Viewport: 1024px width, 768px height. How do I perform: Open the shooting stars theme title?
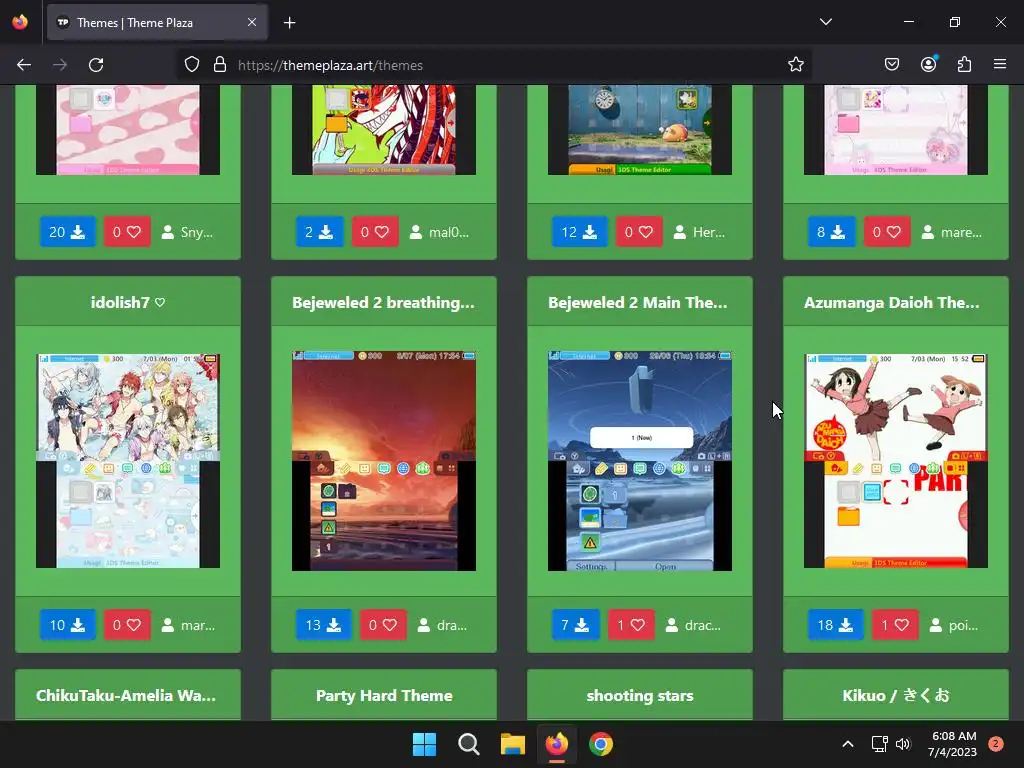click(x=640, y=696)
